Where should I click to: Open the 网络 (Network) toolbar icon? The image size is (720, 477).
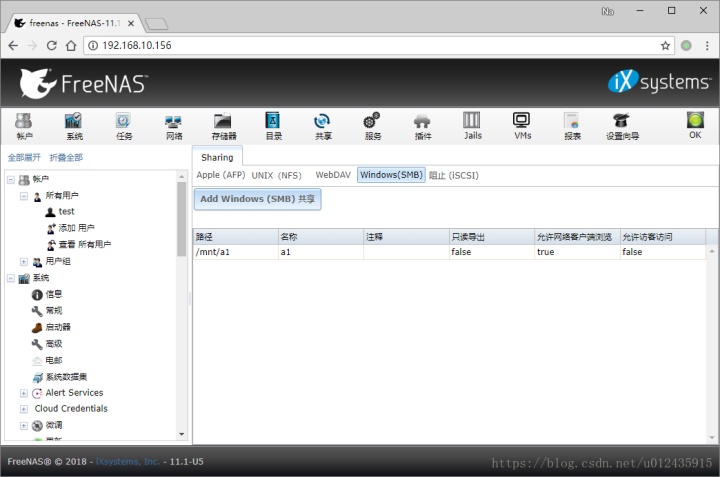(174, 126)
